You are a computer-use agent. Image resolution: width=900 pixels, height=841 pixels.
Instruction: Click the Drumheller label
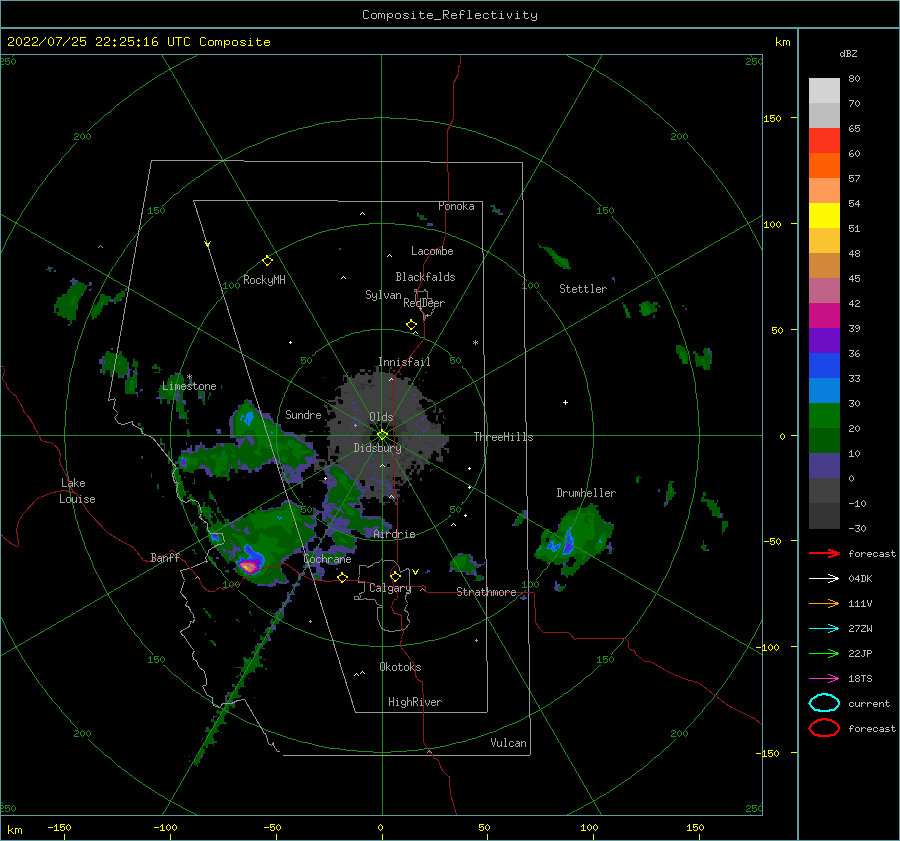click(x=586, y=493)
